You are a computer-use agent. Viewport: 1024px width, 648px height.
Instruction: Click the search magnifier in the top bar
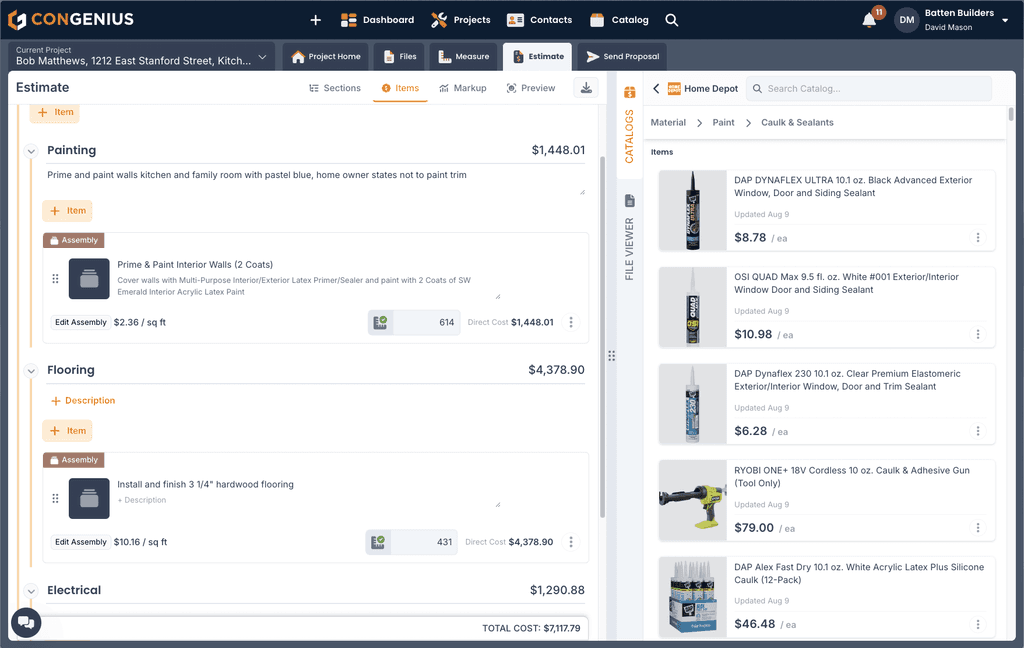[x=671, y=19]
